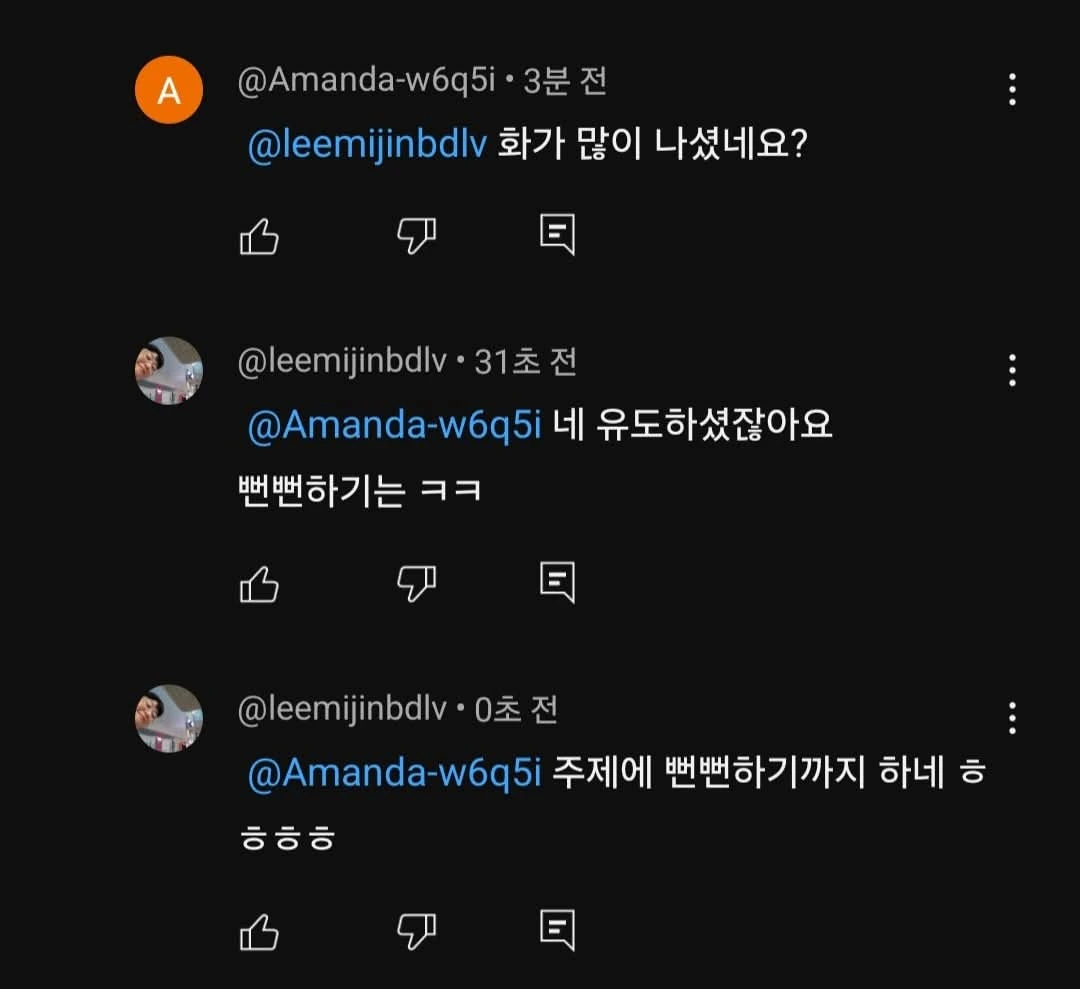Like the 31초 전 comment by leemijinbdlv
The height and width of the screenshot is (989, 1080).
259,583
